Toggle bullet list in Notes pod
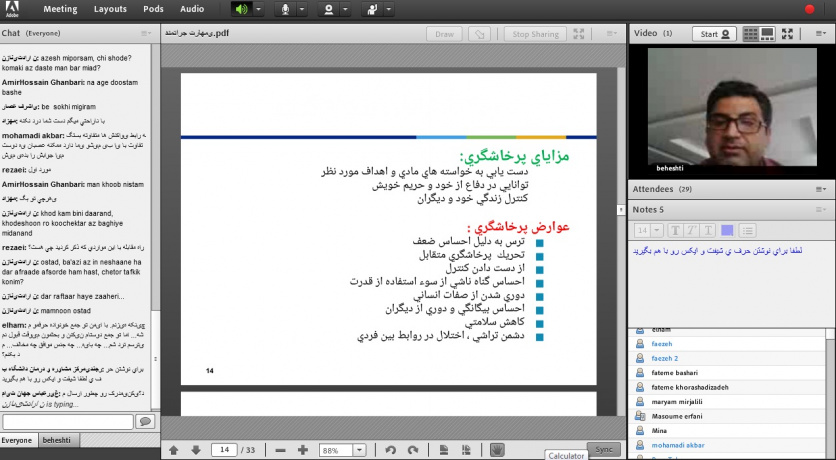 [747, 230]
